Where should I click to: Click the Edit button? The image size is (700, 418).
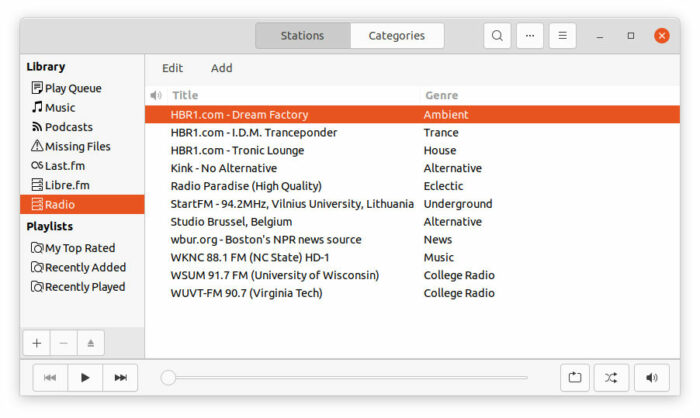coord(172,68)
